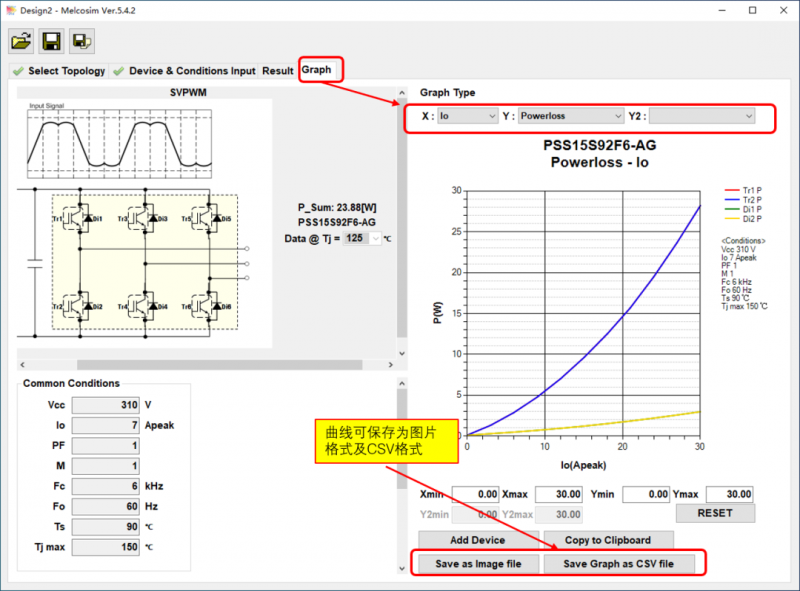
Task: Open the Y axis Powerloss dropdown
Action: (570, 116)
